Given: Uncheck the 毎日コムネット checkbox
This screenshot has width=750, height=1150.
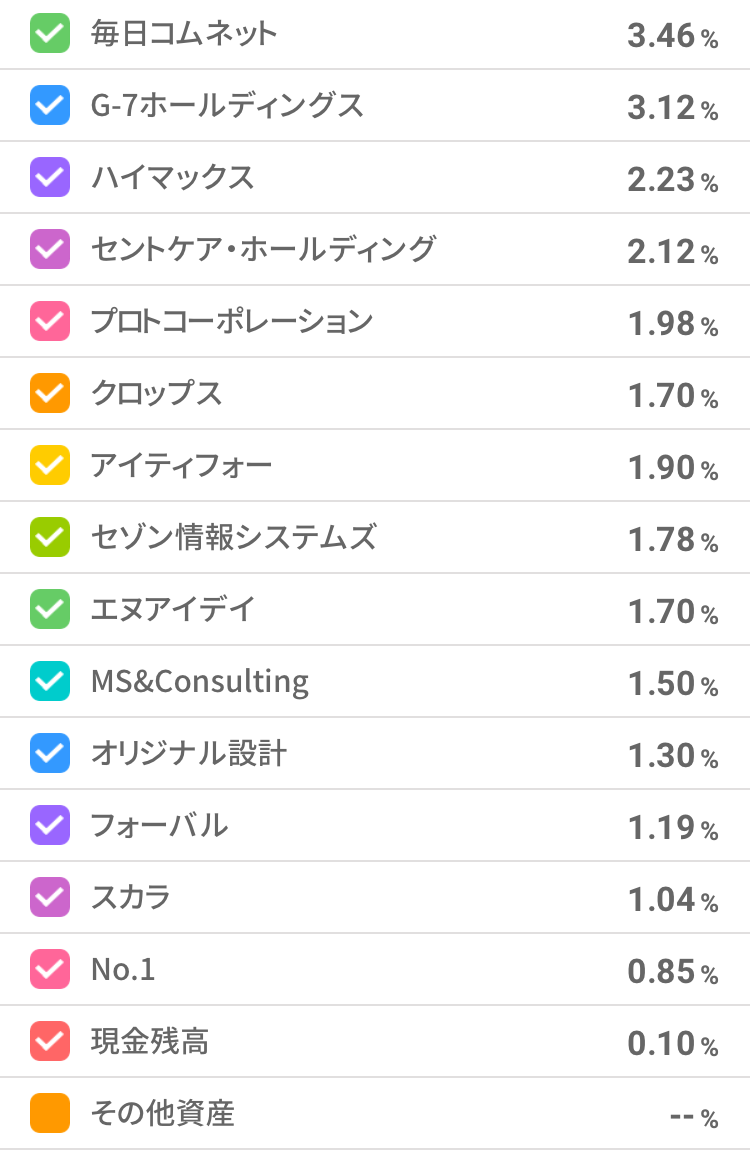Looking at the screenshot, I should [x=50, y=34].
